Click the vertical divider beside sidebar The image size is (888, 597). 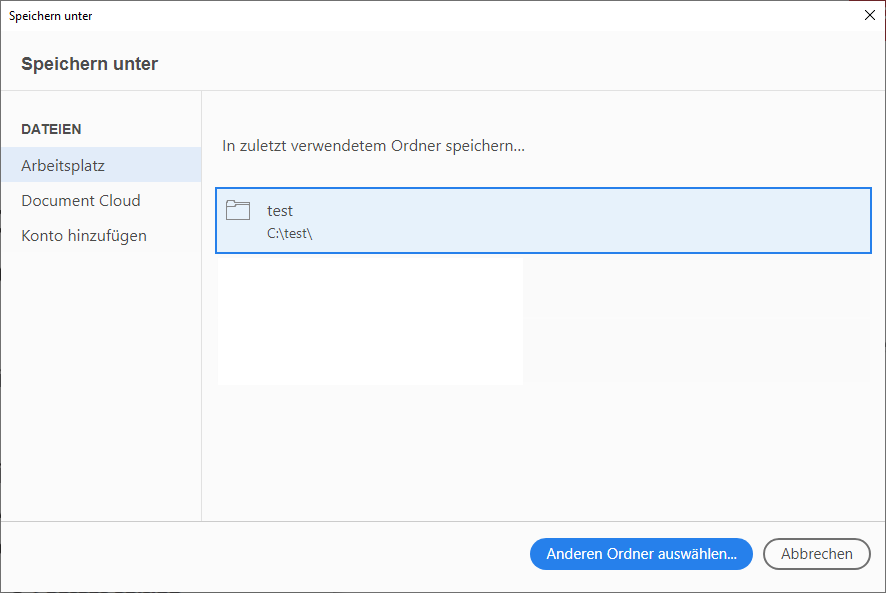coord(202,306)
